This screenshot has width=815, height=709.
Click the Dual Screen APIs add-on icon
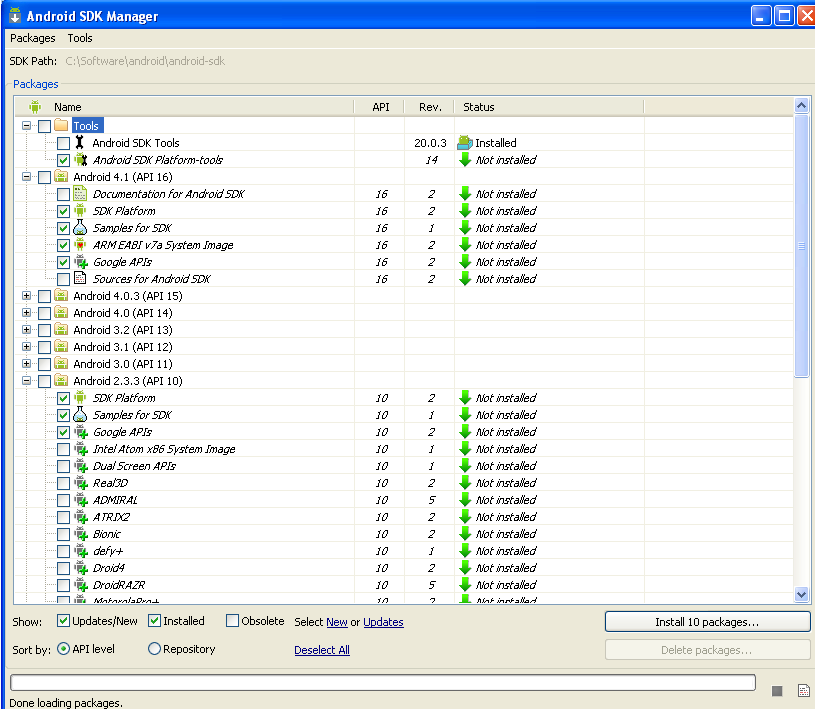pyautogui.click(x=81, y=466)
